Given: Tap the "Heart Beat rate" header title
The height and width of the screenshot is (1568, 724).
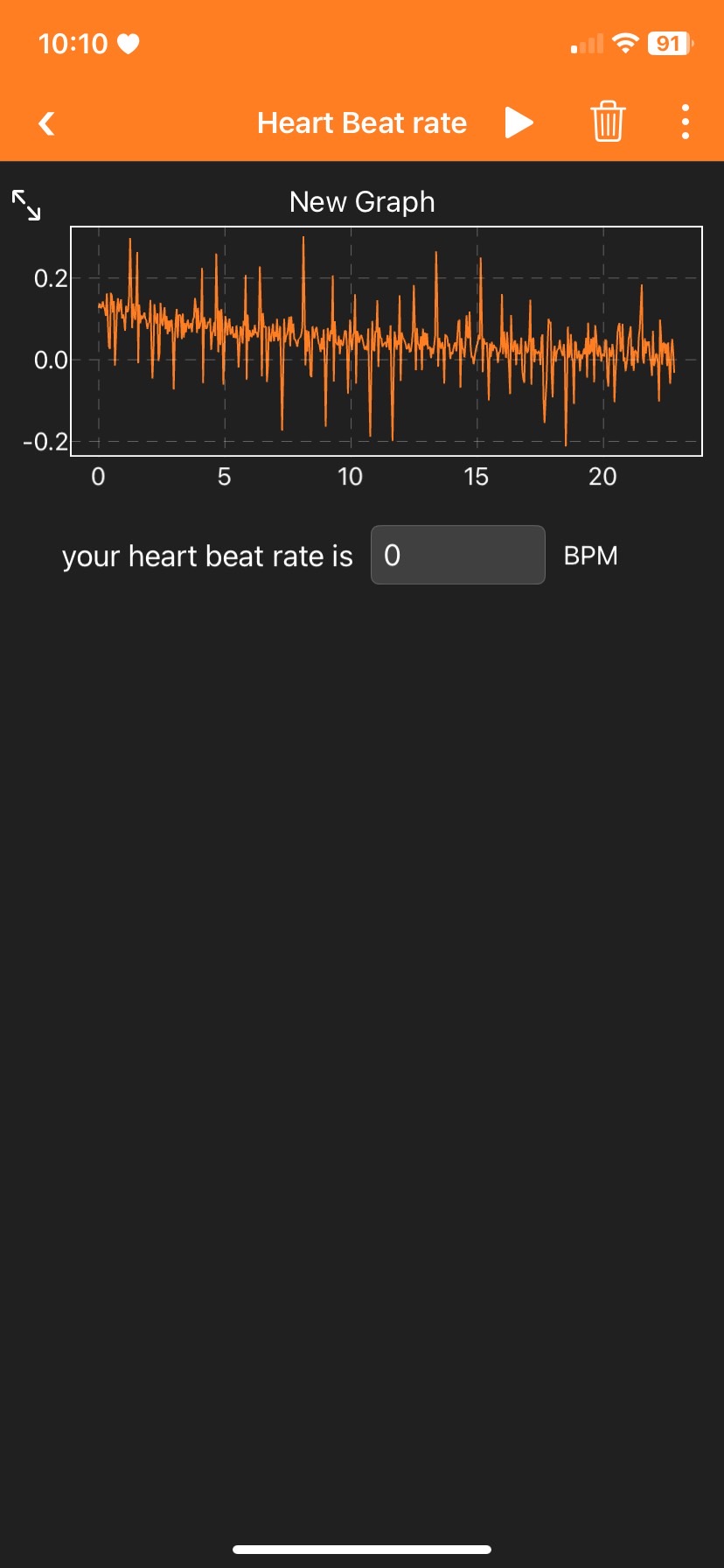Looking at the screenshot, I should 362,123.
